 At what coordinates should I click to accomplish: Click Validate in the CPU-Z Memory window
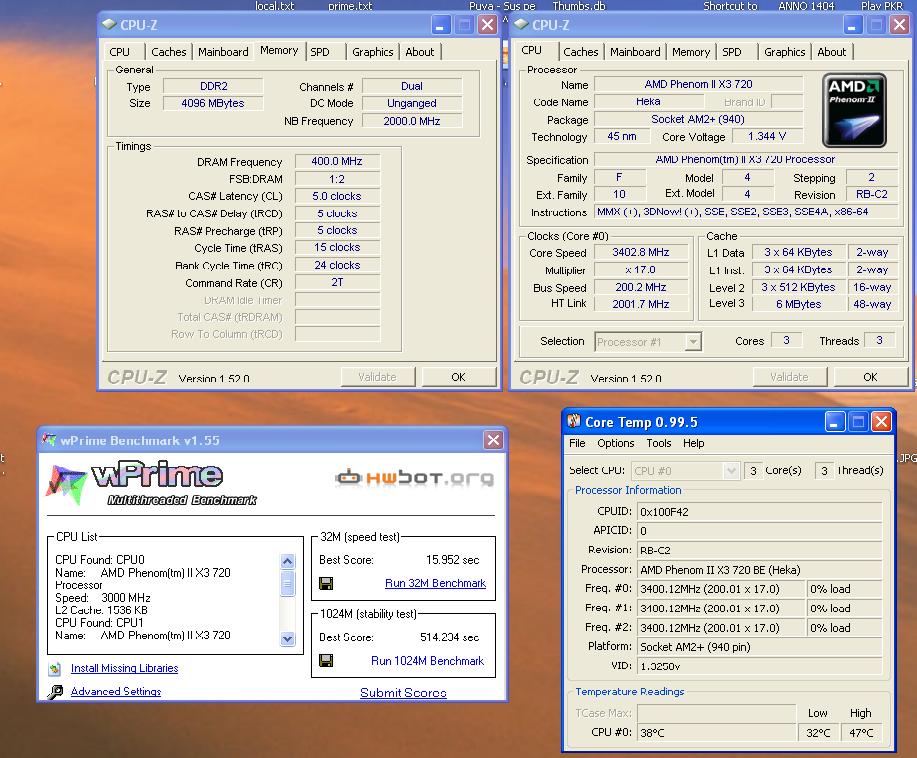click(x=377, y=377)
